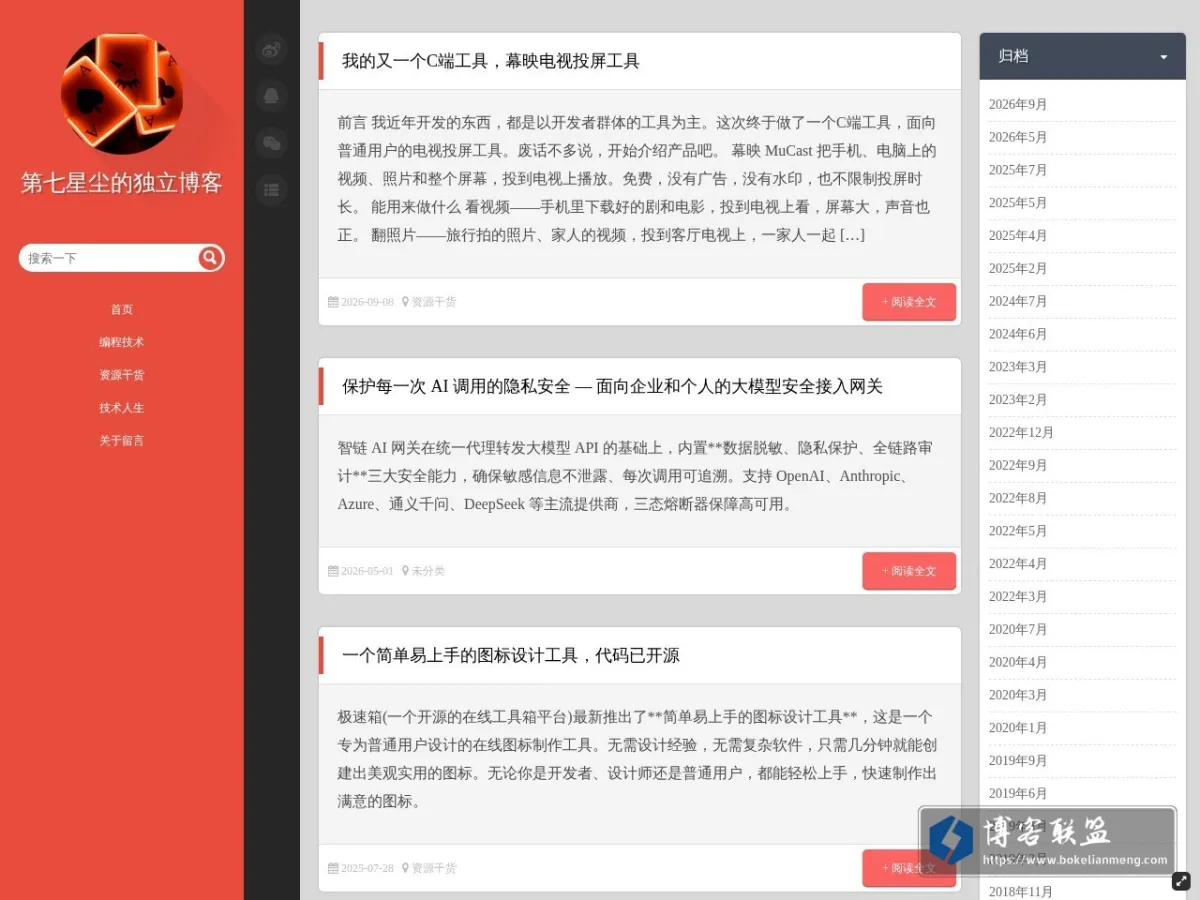Open the 技术人生 menu item
Viewport: 1200px width, 900px height.
tap(122, 408)
